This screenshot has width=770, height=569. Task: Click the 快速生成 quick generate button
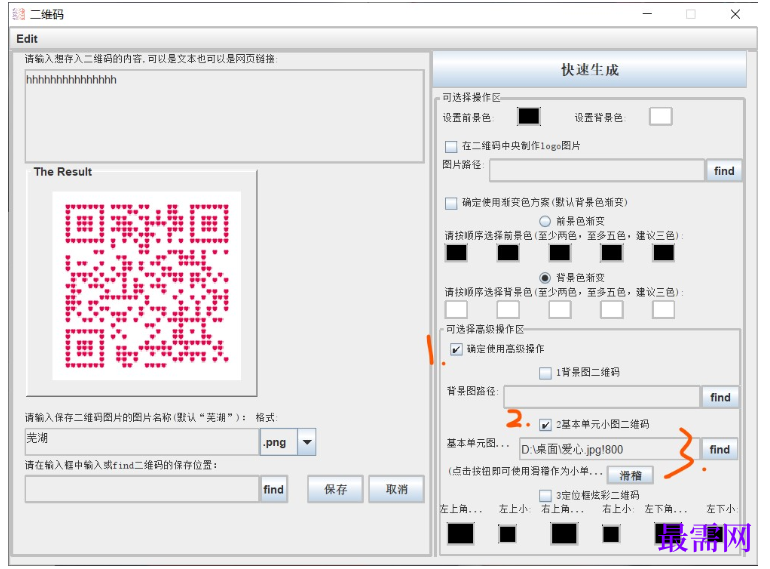(x=590, y=69)
